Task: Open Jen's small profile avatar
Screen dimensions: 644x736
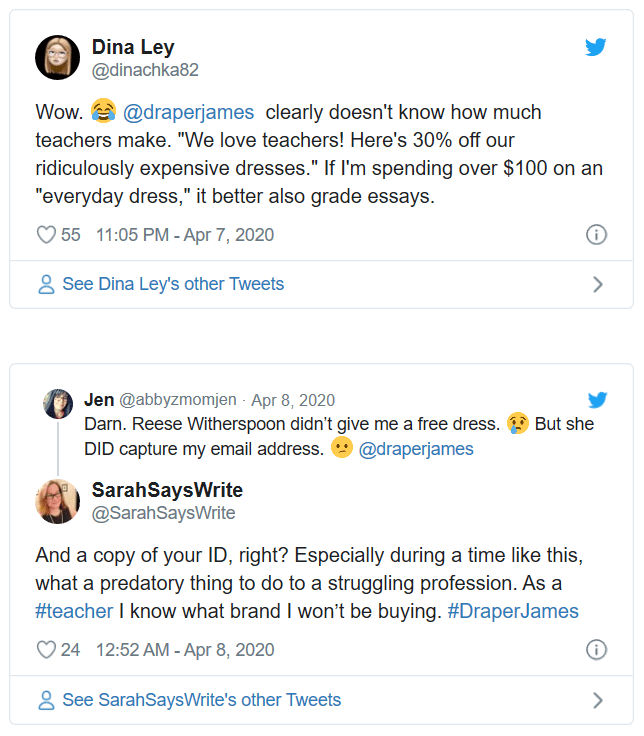Action: click(x=58, y=403)
